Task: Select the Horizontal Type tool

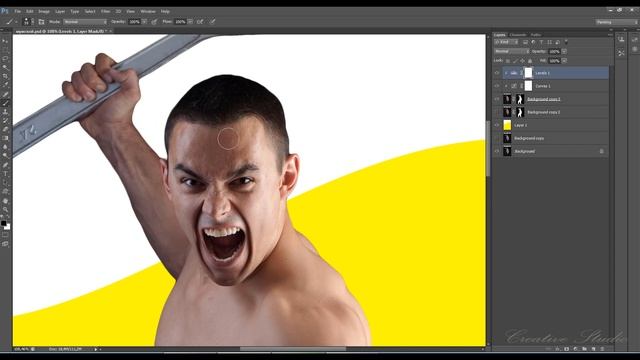Action: coord(5,174)
